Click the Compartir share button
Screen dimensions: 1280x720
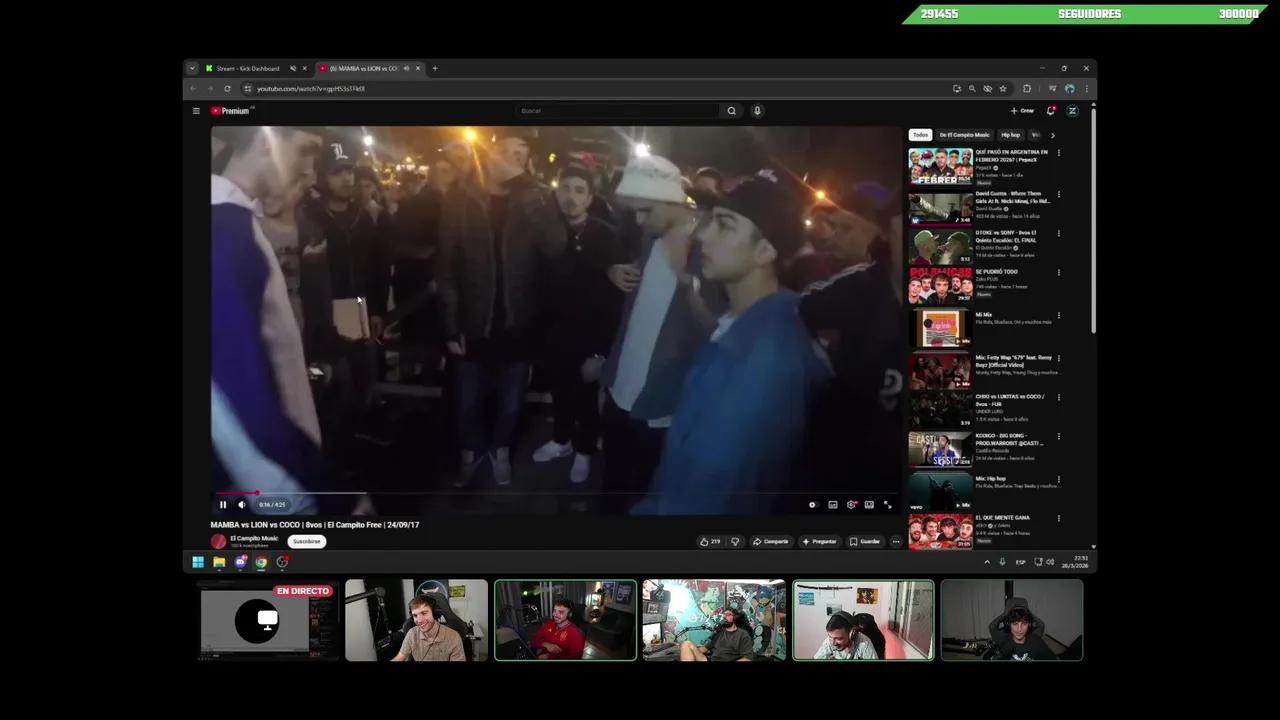[x=771, y=541]
